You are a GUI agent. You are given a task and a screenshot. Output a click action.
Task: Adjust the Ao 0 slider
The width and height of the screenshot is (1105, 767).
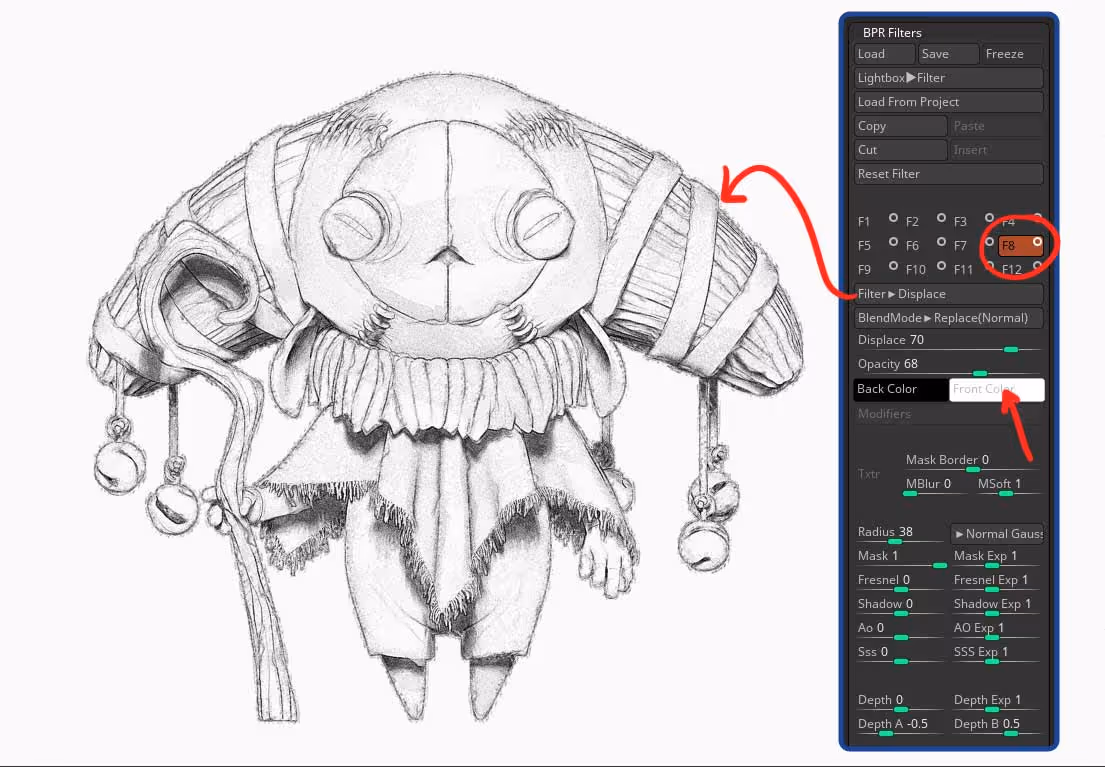tap(900, 630)
